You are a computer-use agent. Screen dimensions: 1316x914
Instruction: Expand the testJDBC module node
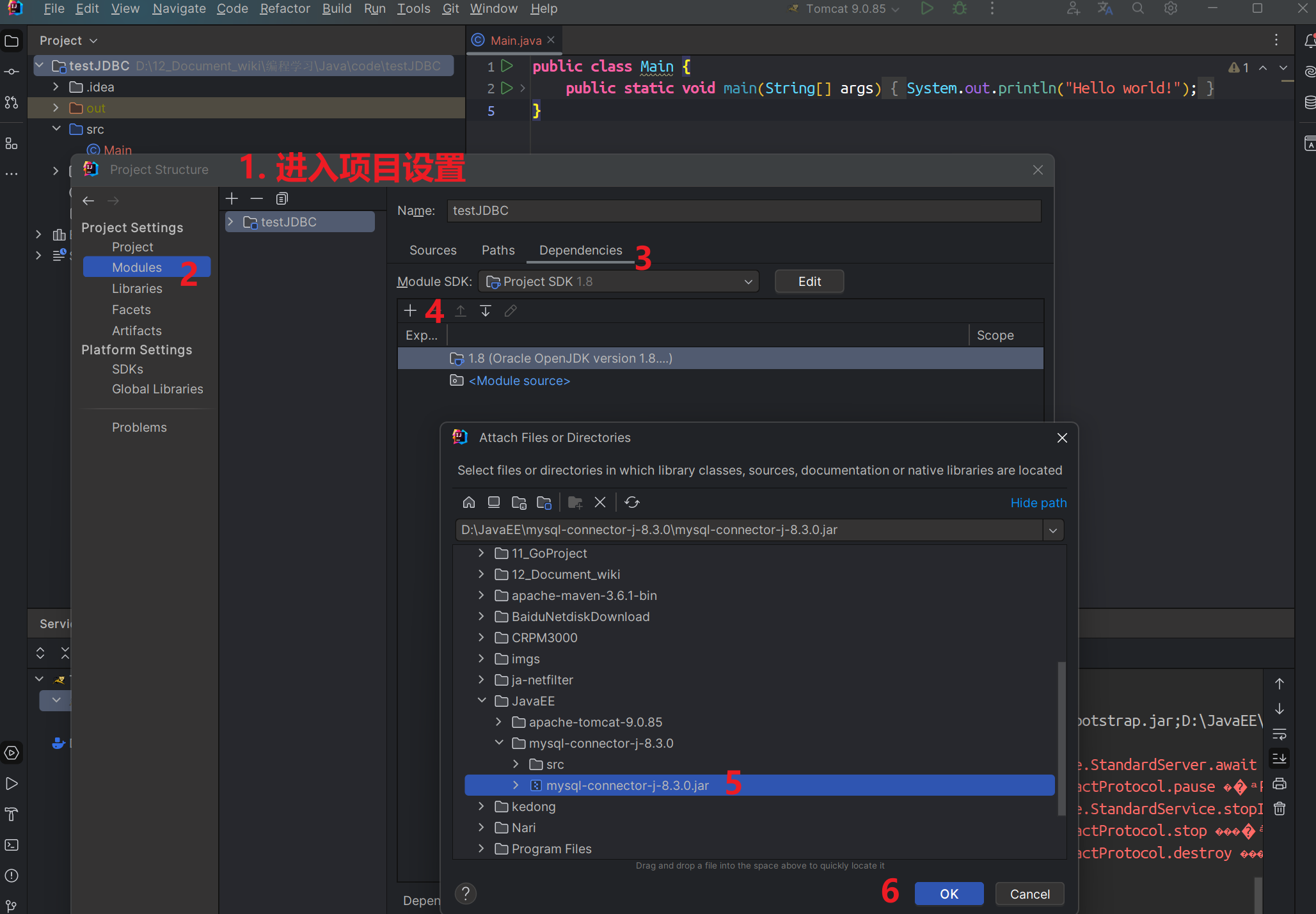(x=231, y=222)
